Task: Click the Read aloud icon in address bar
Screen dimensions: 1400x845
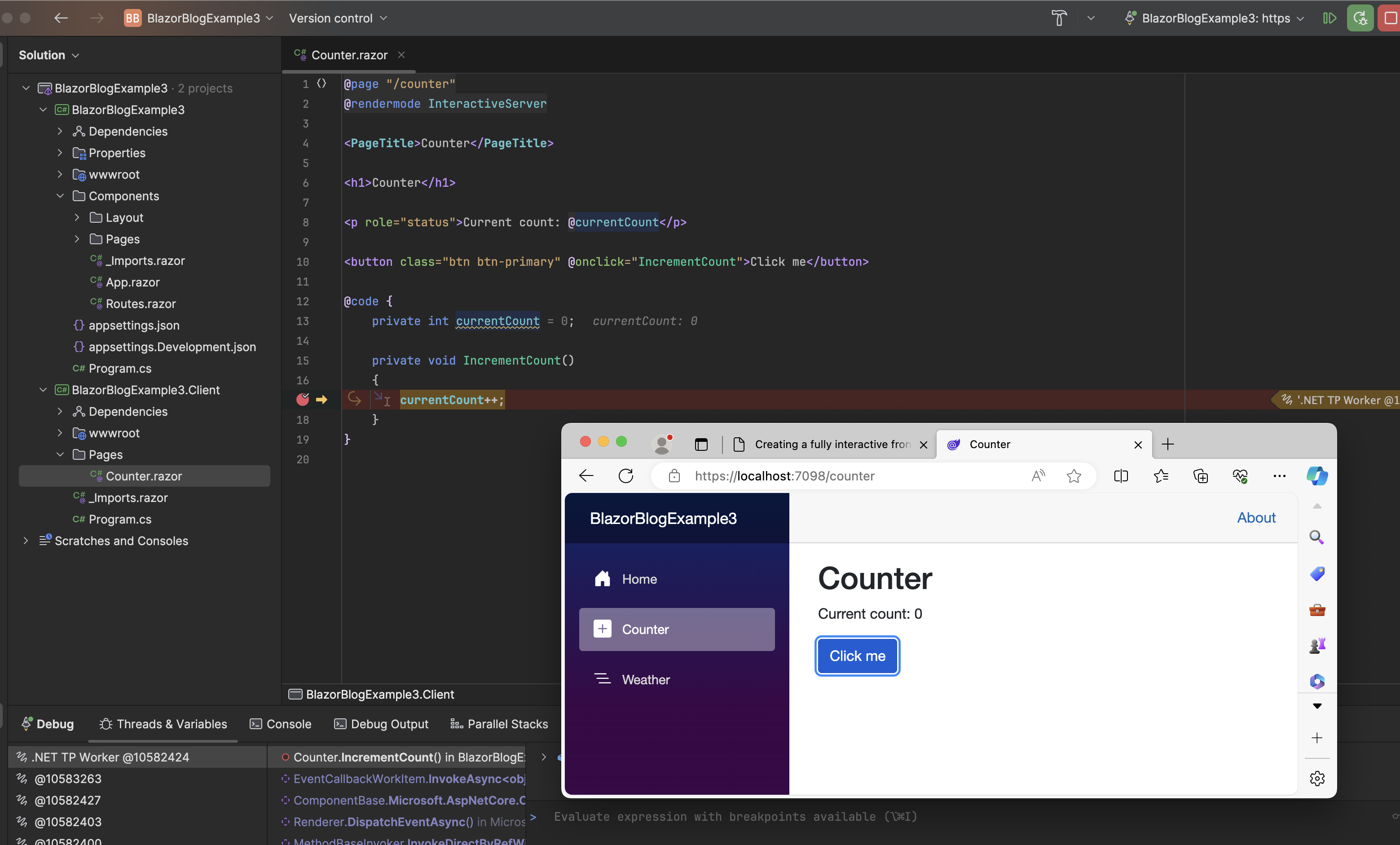Action: pos(1038,475)
